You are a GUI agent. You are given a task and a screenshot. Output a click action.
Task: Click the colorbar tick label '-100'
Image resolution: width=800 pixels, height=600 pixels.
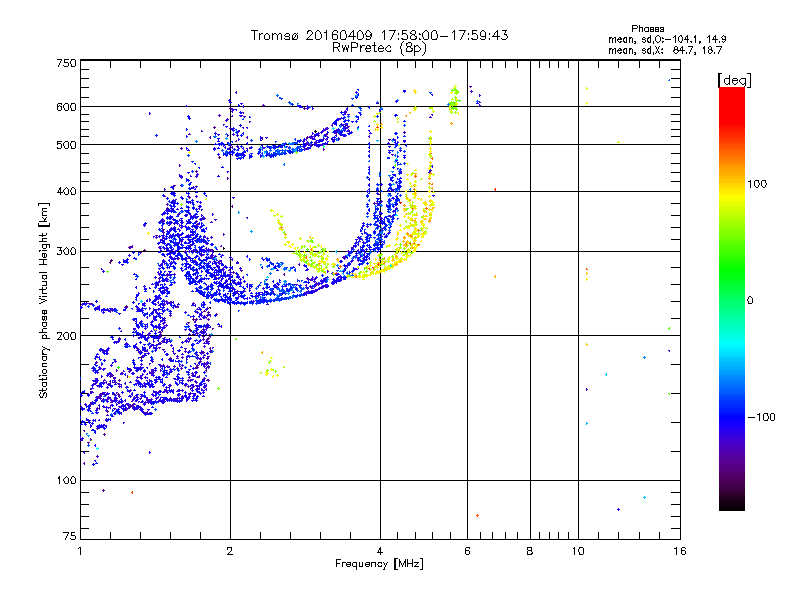pyautogui.click(x=761, y=417)
